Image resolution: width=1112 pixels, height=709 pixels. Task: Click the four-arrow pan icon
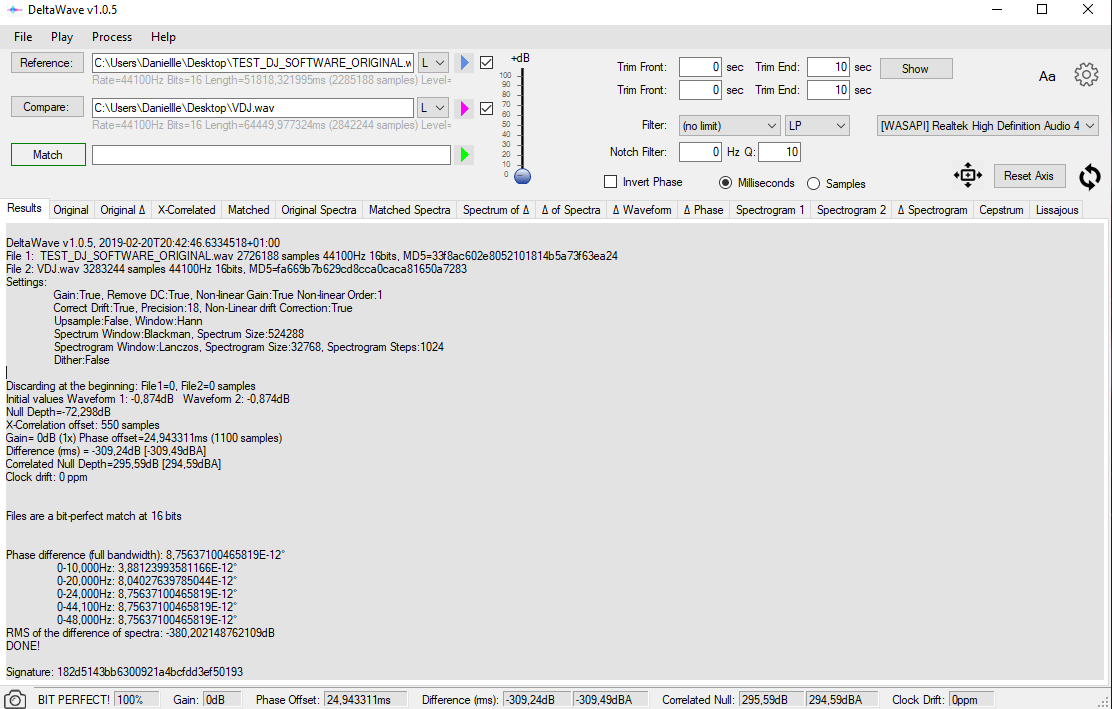point(967,176)
